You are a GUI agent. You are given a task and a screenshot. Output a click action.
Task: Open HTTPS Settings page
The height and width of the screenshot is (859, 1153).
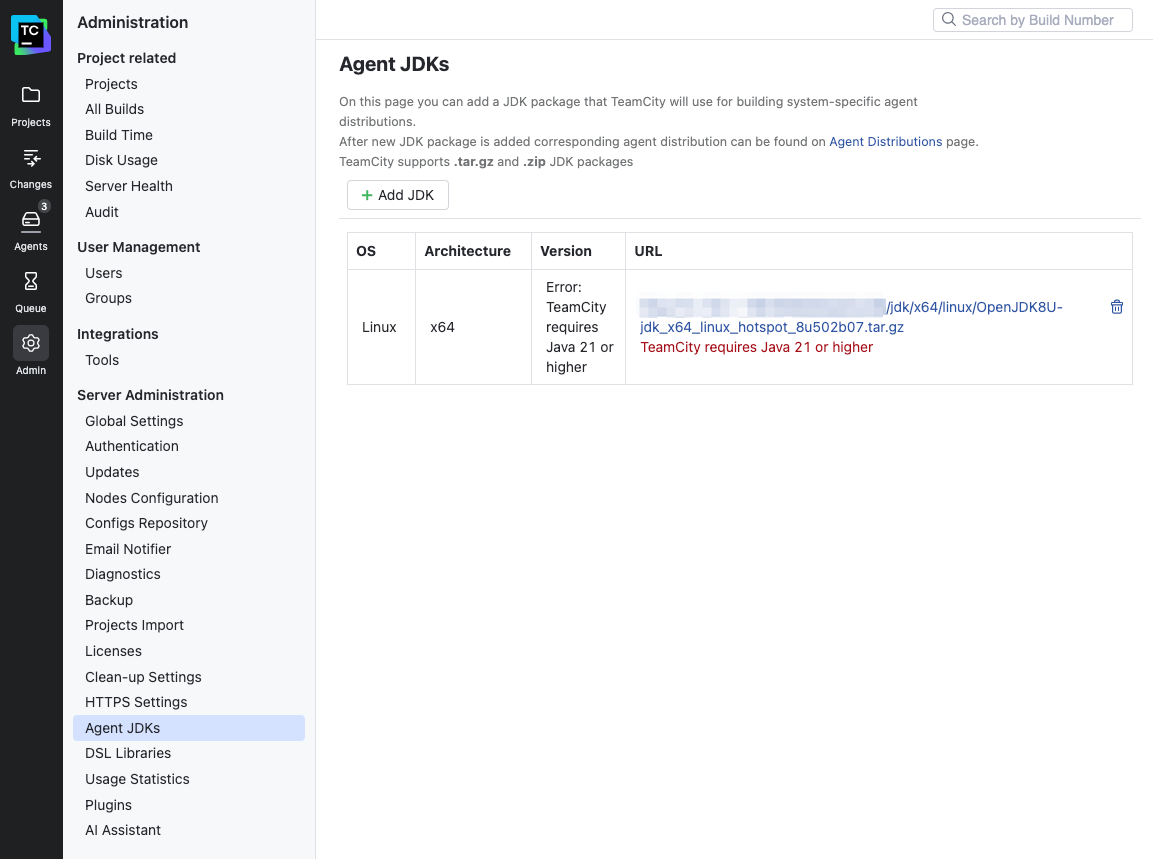click(136, 702)
